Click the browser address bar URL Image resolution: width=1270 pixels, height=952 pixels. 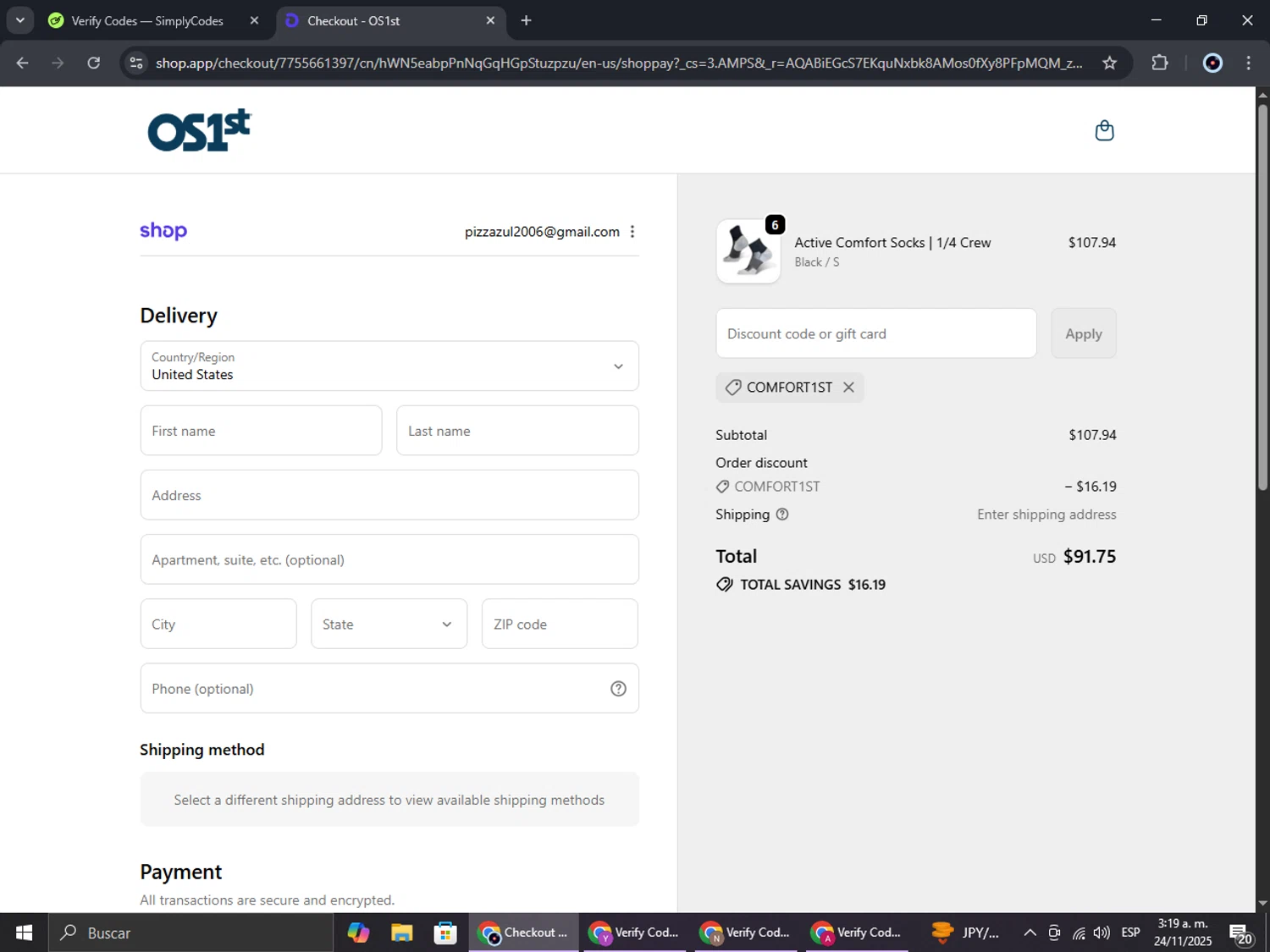point(618,63)
